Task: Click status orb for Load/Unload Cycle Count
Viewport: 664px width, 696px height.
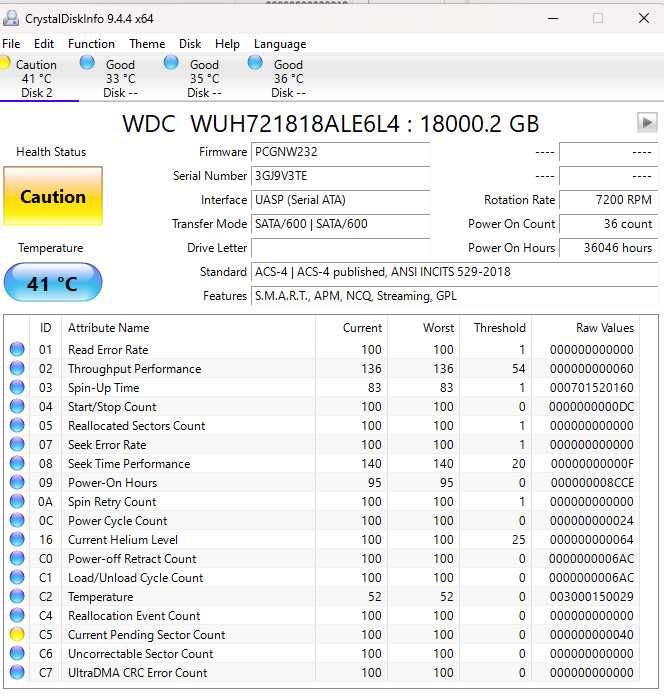Action: (17, 577)
